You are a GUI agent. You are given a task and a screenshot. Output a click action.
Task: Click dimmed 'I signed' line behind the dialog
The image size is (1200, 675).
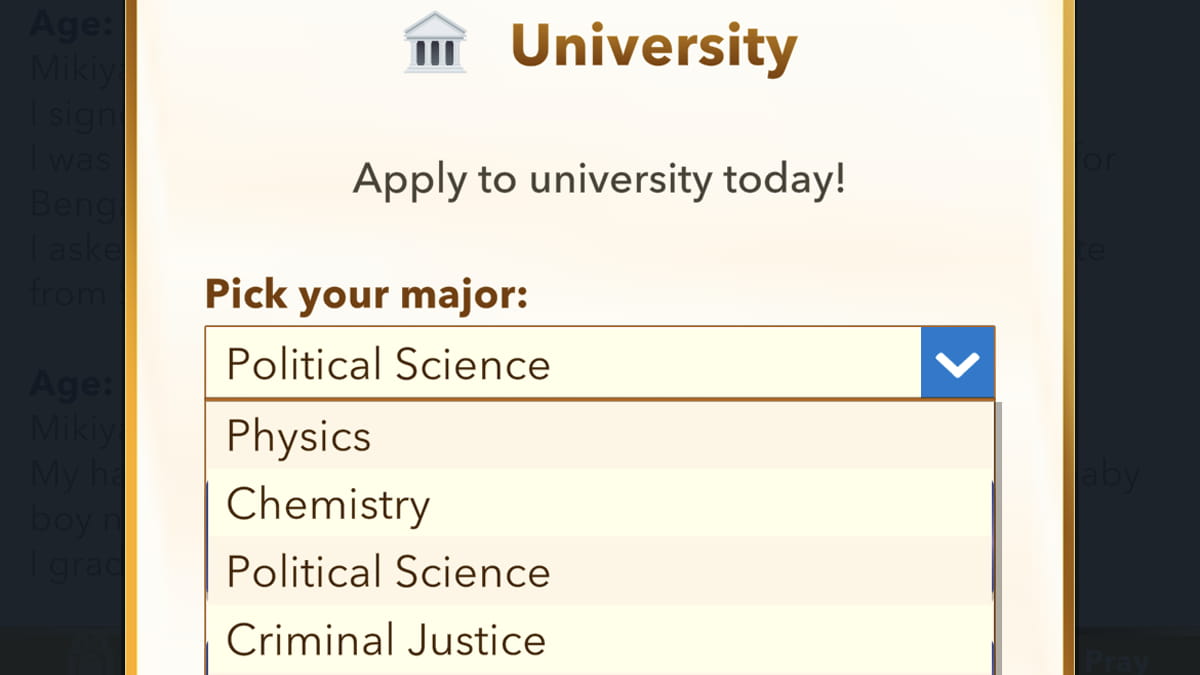click(x=75, y=115)
